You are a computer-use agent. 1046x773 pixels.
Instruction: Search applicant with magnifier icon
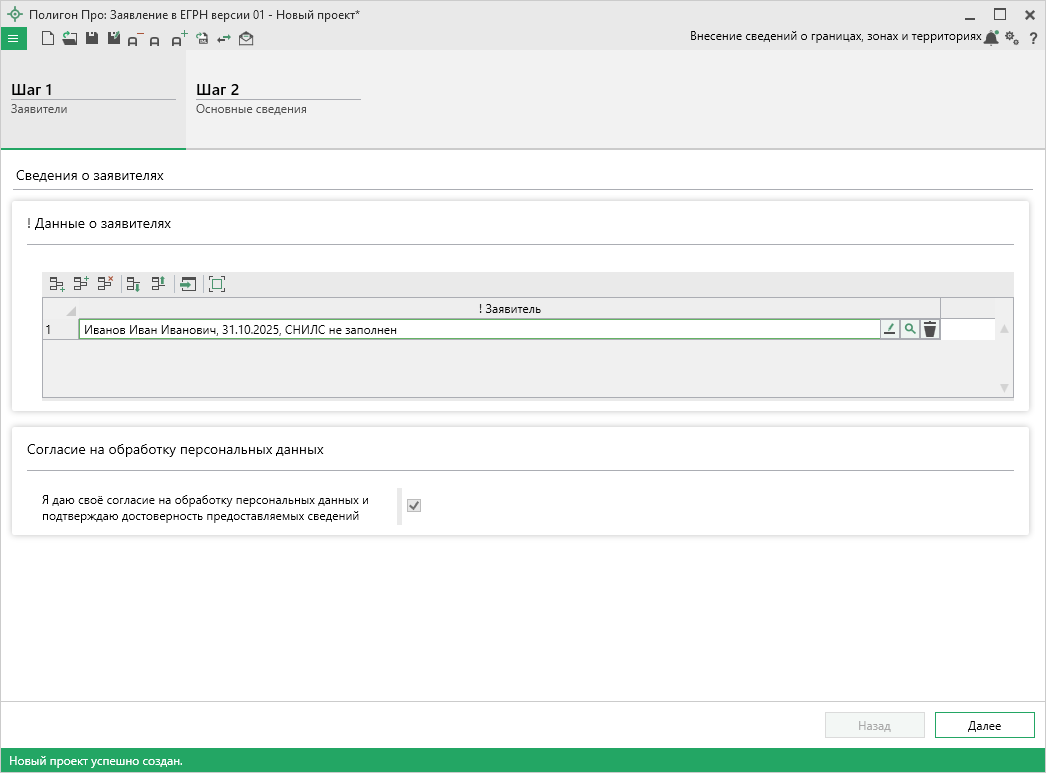909,329
